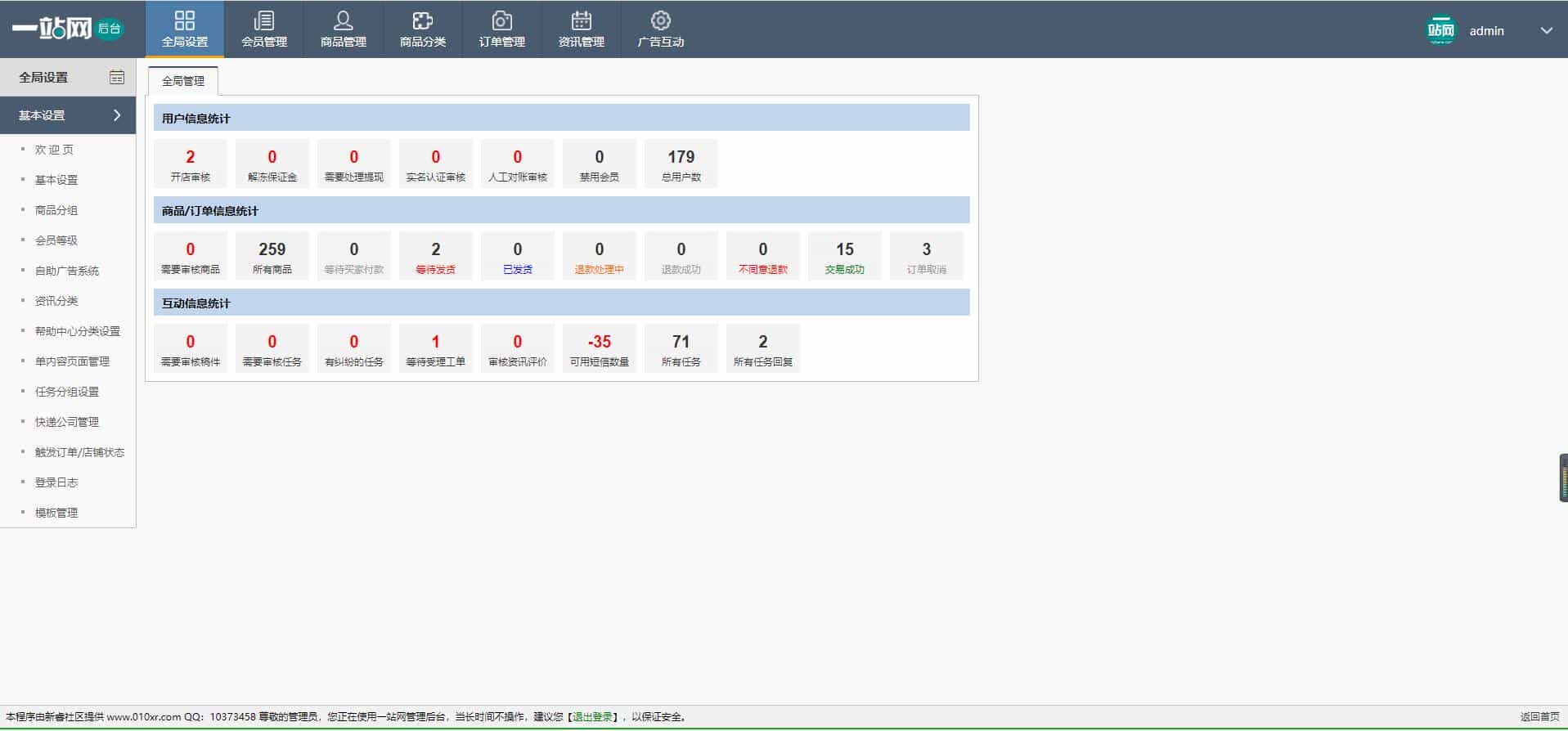Screen dimensions: 1568x731
Task: Open 资讯分类 in sidebar
Action: [56, 301]
